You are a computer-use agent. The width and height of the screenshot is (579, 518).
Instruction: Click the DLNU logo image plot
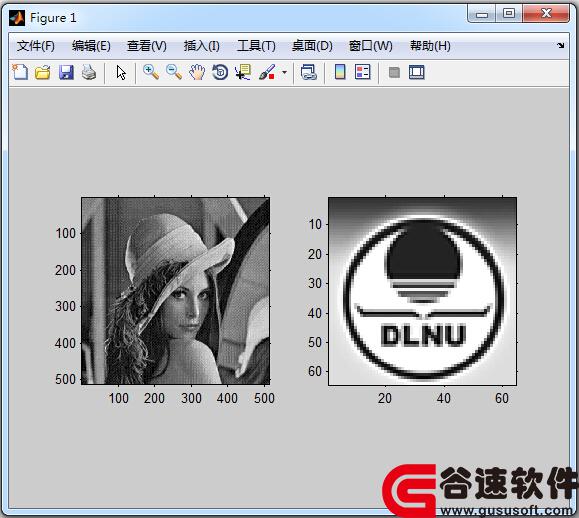(422, 291)
